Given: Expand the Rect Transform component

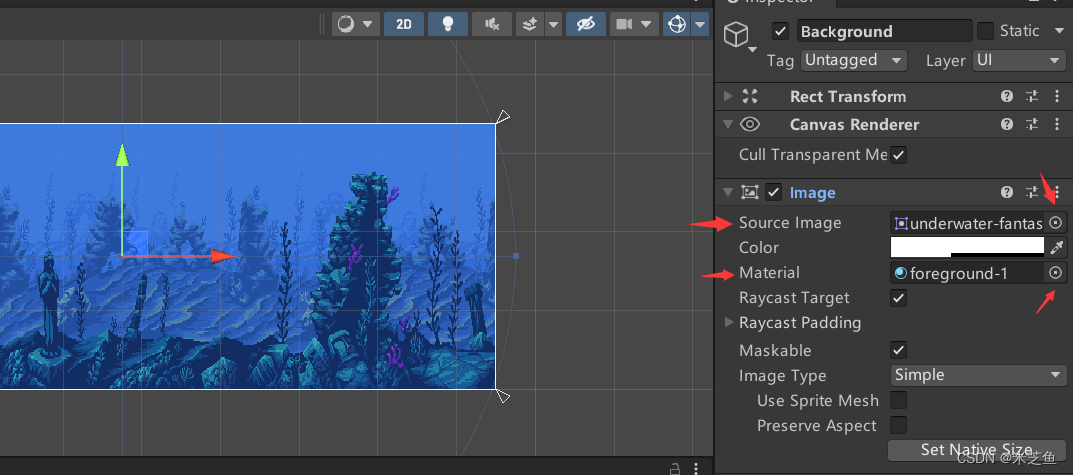Looking at the screenshot, I should tap(728, 97).
